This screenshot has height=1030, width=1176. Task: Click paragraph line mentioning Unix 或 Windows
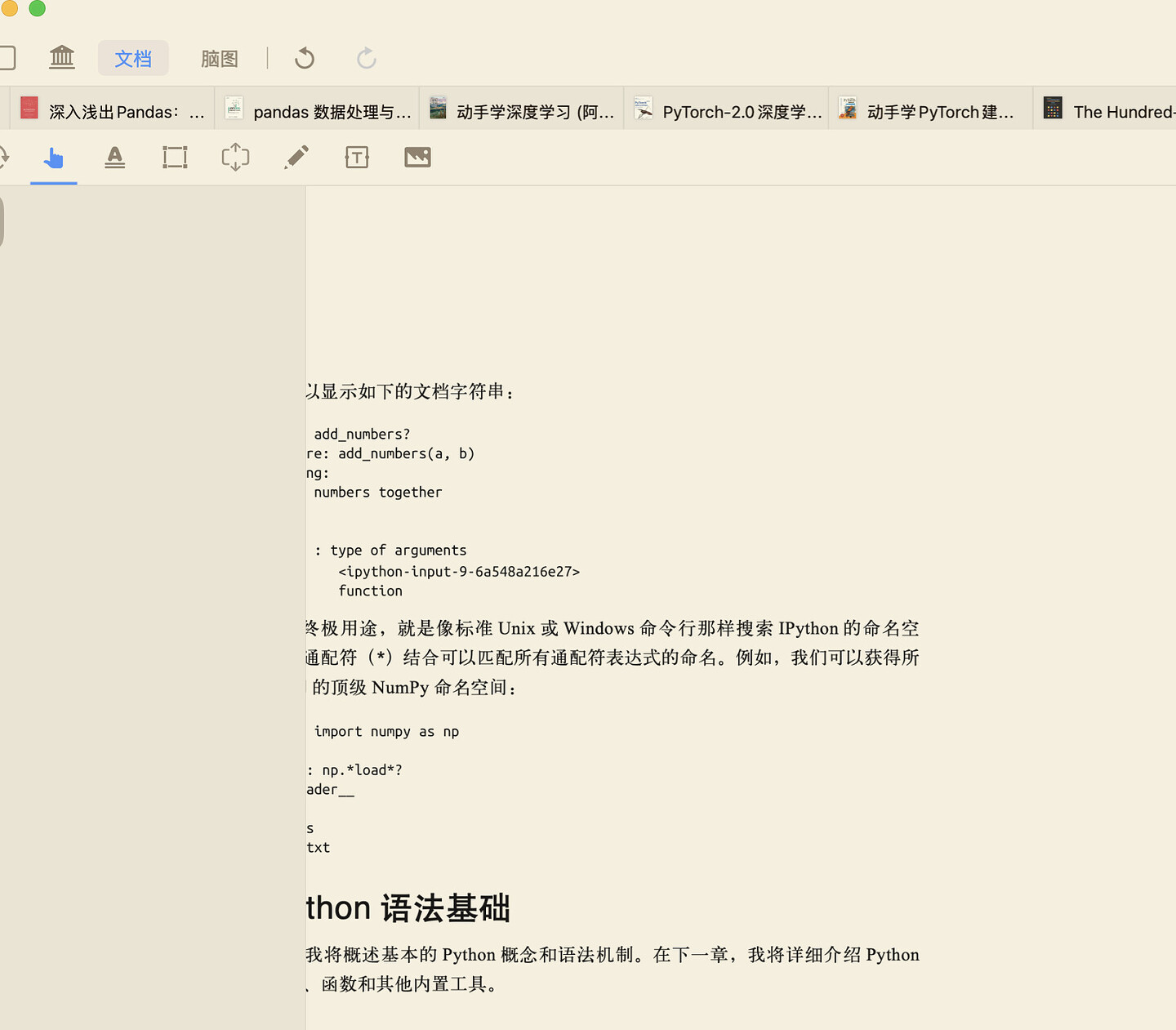pos(612,628)
